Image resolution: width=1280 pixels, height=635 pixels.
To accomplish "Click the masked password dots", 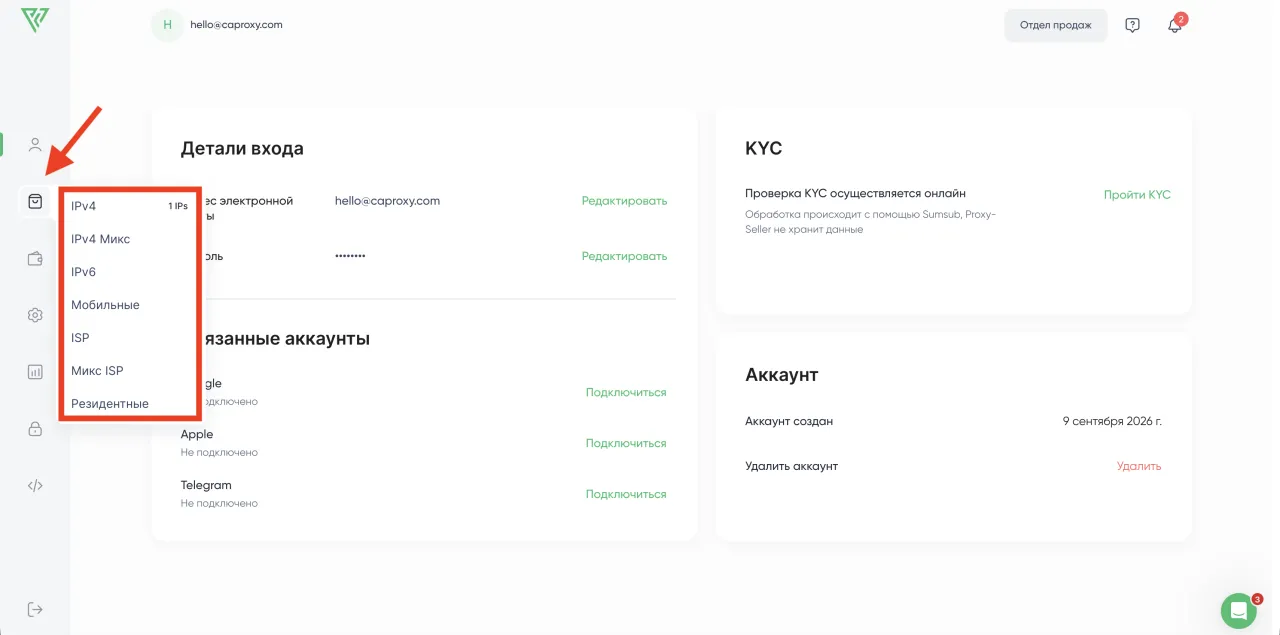I will (350, 257).
